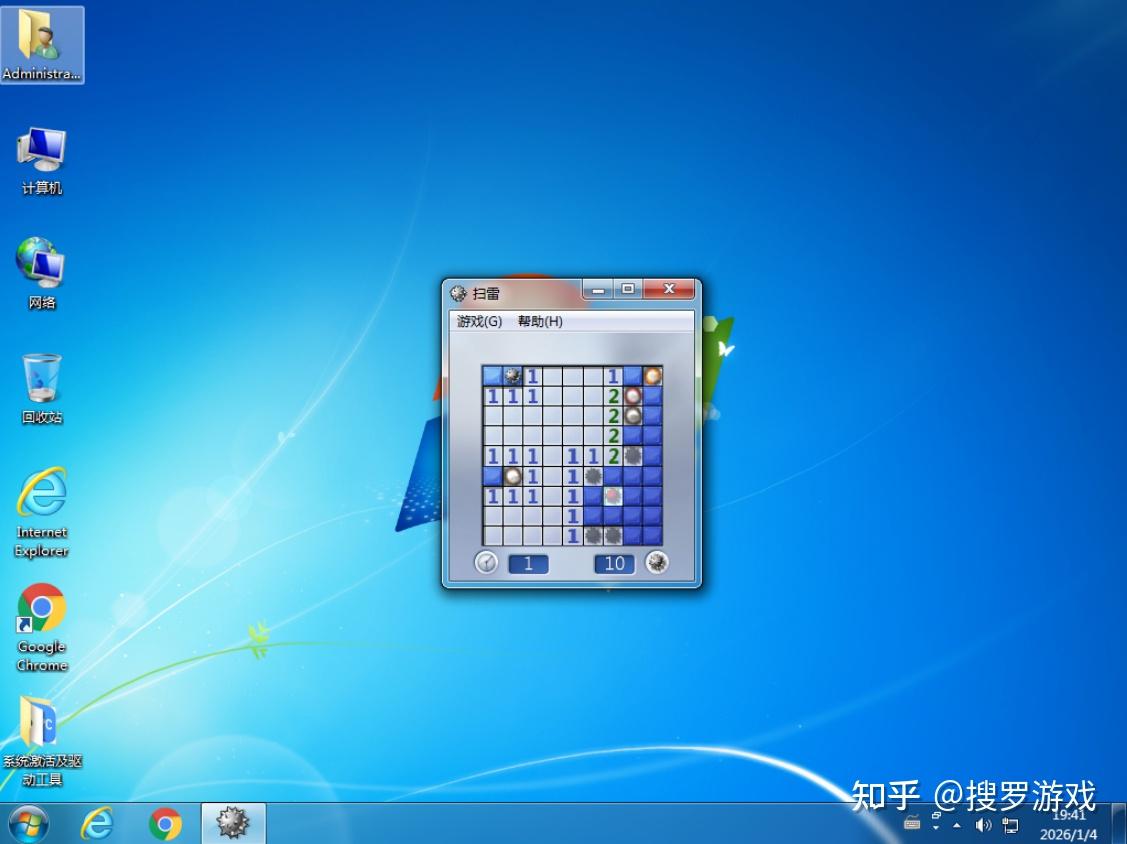Launch Google Chrome from the taskbar
Viewport: 1127px width, 844px height.
(x=165, y=824)
